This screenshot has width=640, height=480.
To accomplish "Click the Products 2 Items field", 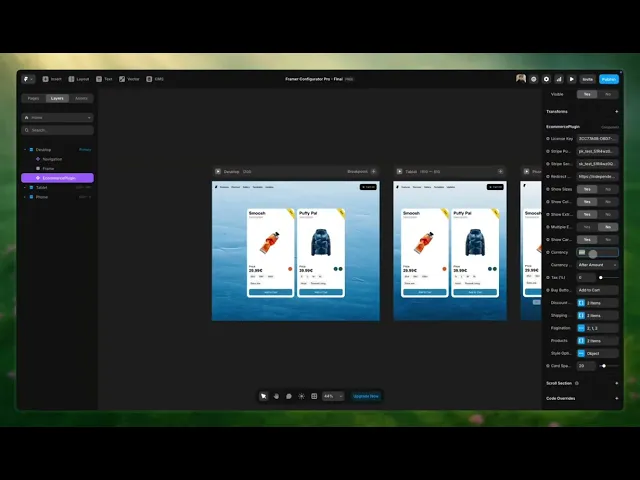I will point(598,341).
